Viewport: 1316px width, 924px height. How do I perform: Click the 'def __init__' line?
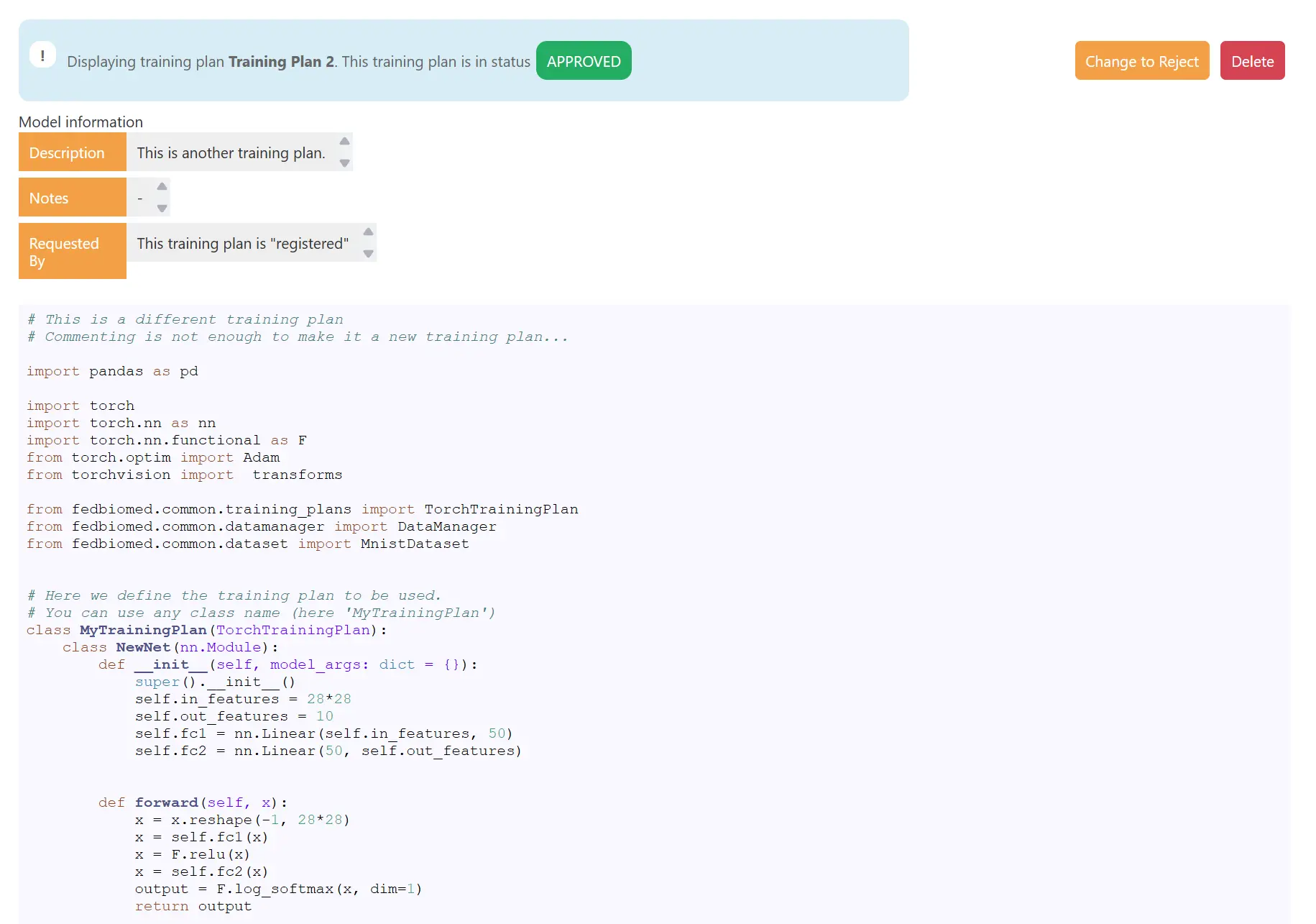point(288,664)
